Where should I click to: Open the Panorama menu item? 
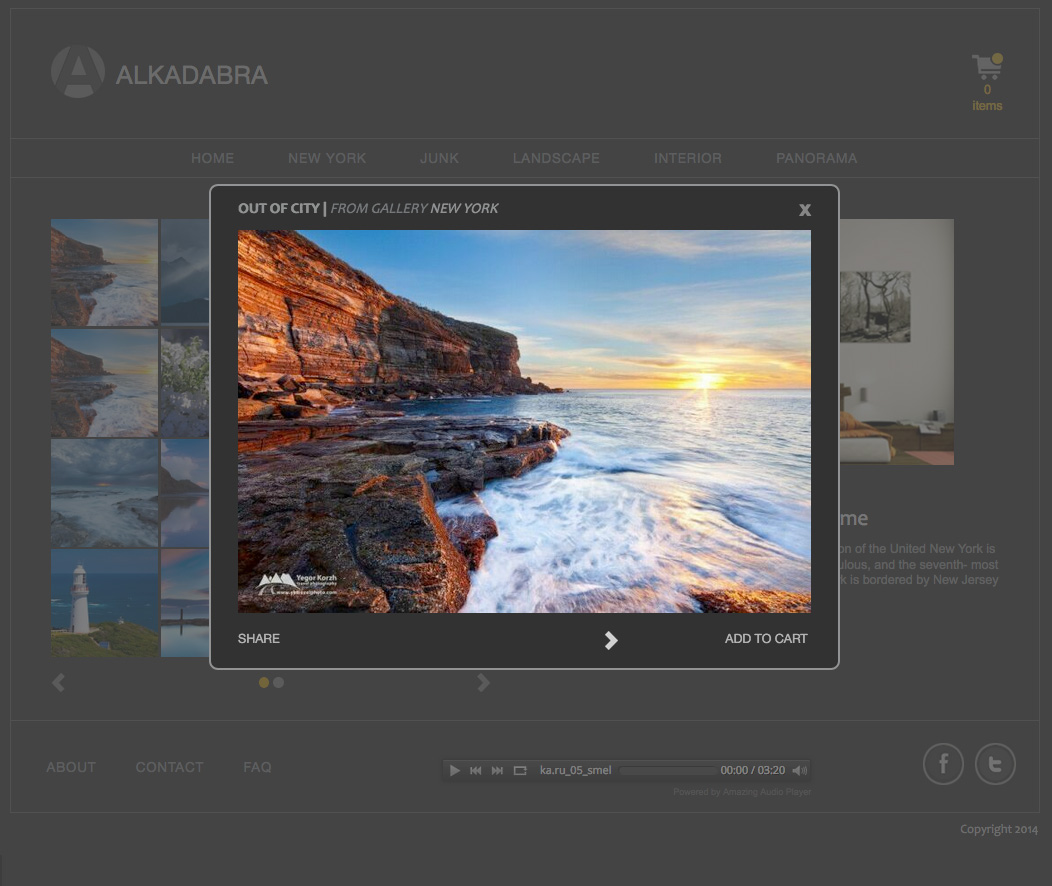point(817,158)
